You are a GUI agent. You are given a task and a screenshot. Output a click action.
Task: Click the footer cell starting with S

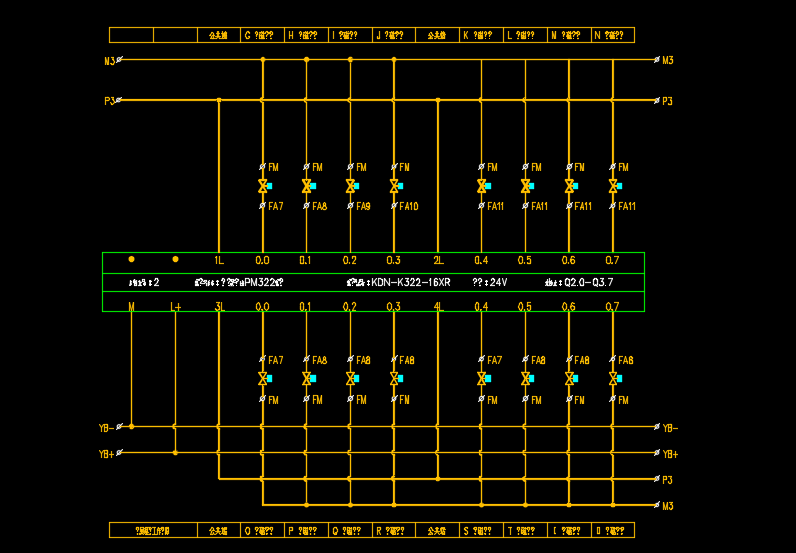click(481, 530)
